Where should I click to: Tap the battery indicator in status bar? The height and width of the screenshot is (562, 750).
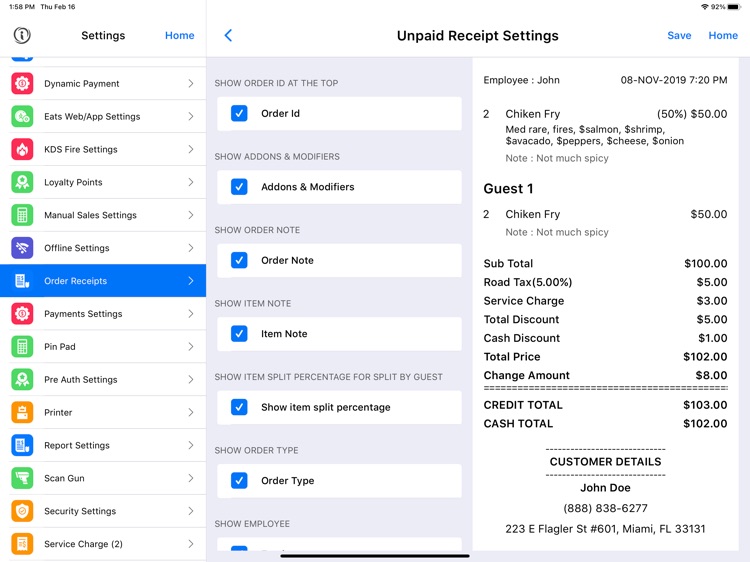coord(734,7)
